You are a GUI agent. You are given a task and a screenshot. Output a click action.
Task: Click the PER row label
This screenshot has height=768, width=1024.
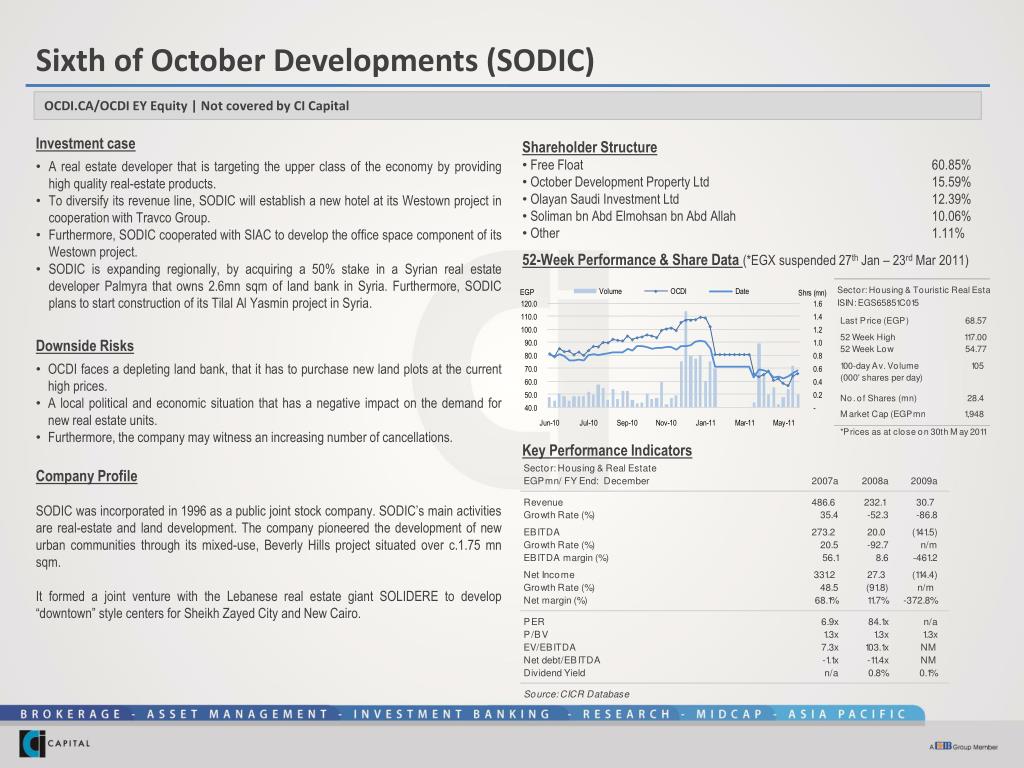coord(534,622)
